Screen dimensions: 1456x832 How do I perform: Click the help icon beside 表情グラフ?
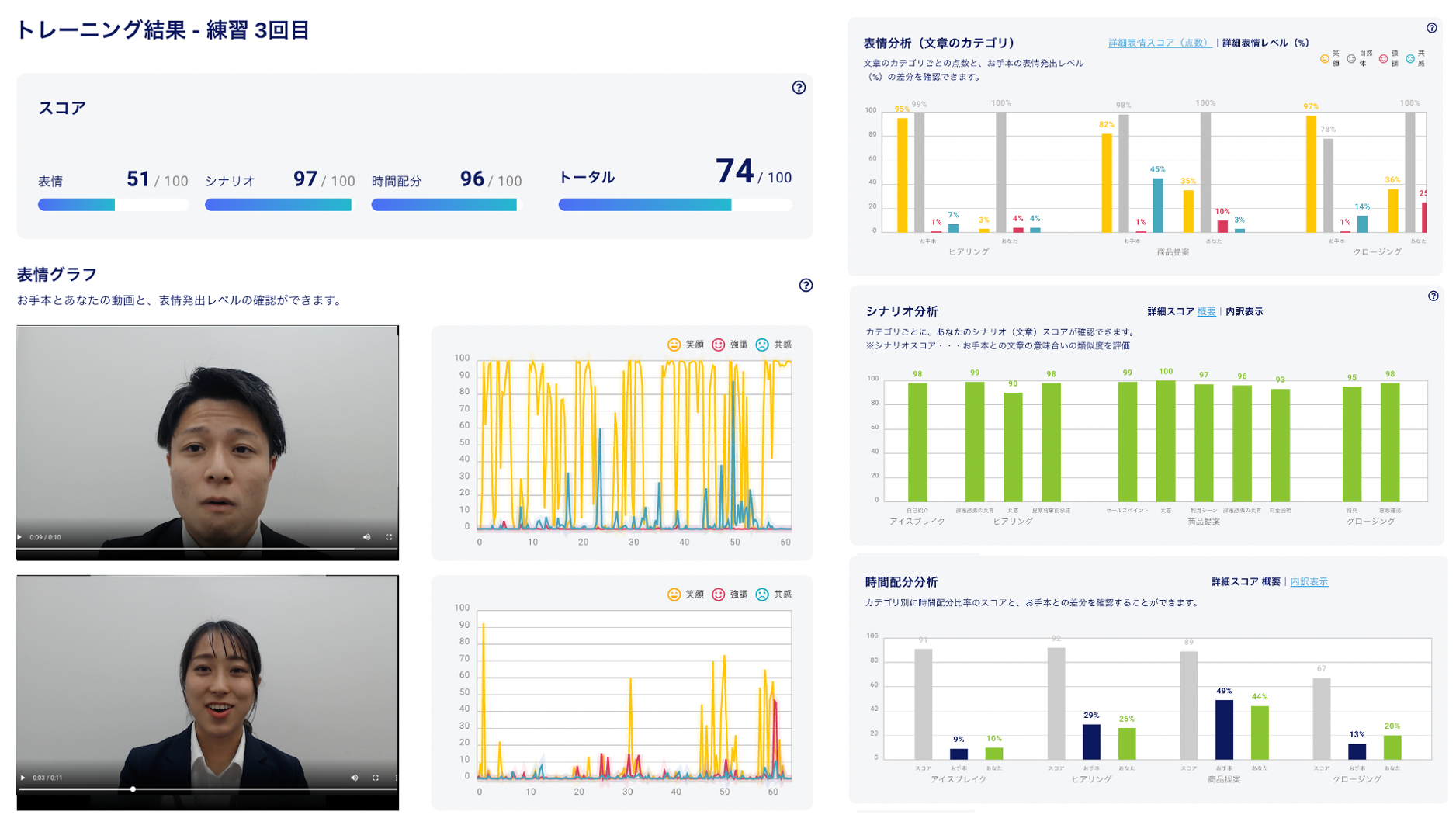806,286
